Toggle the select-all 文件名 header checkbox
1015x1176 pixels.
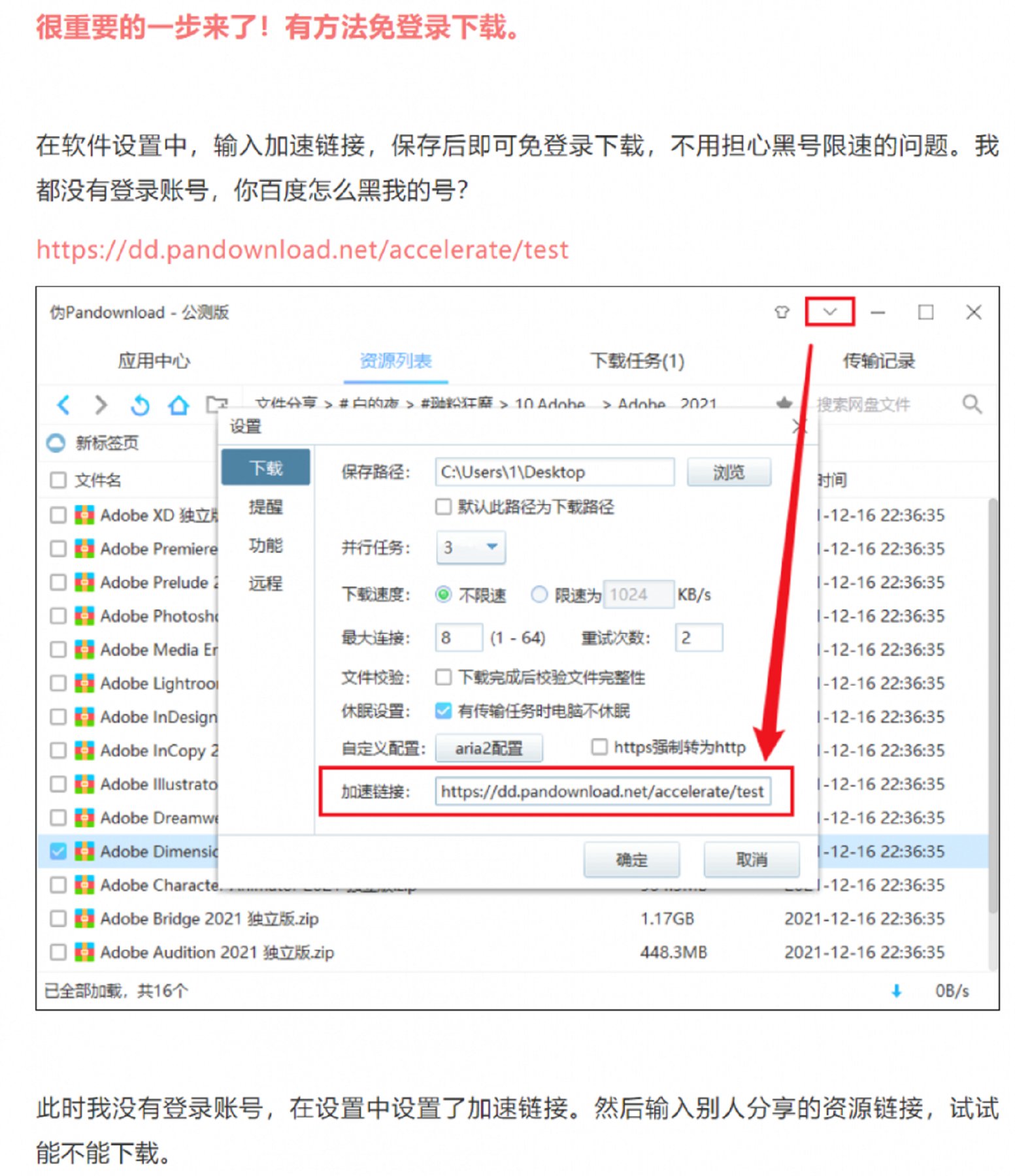click(58, 480)
